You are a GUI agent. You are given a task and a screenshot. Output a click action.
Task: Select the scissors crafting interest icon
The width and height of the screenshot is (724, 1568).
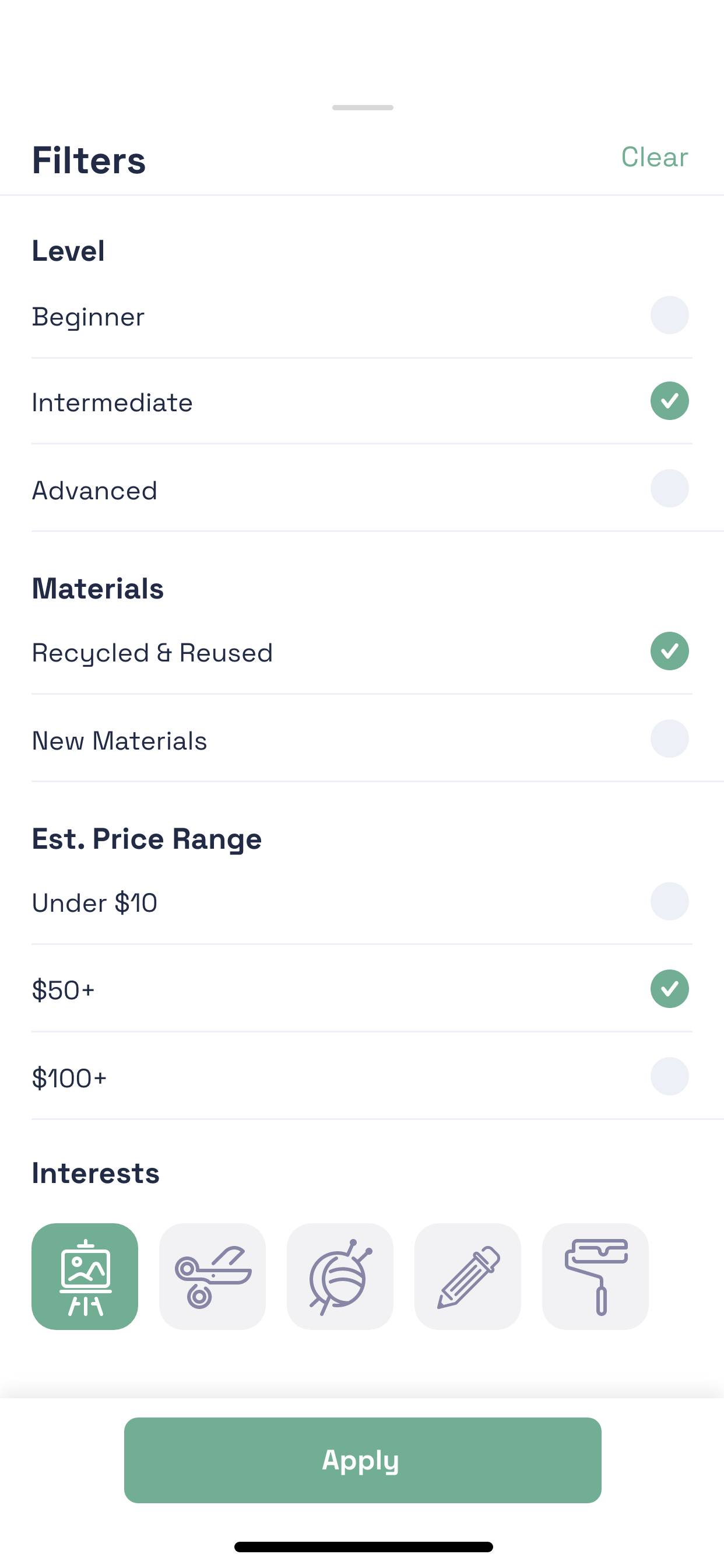212,1276
